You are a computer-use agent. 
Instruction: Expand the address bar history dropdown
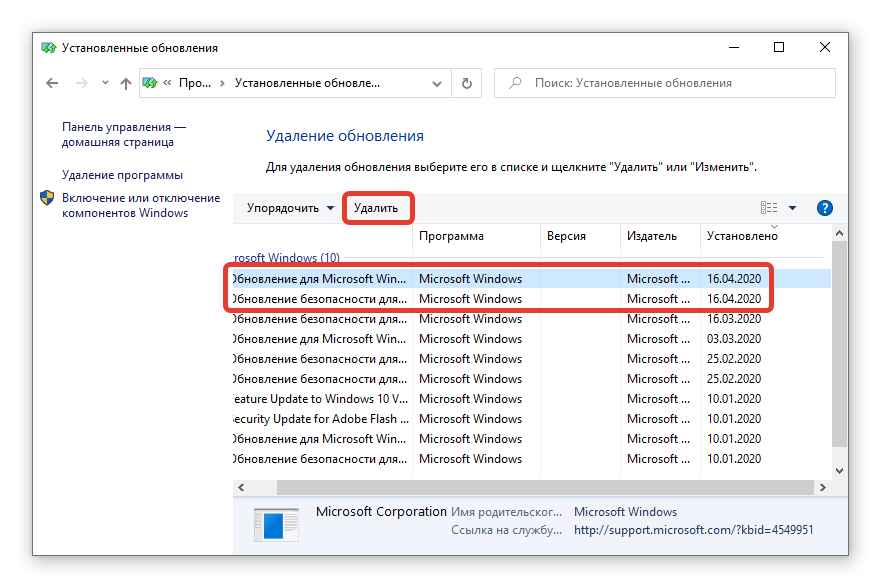click(x=436, y=84)
